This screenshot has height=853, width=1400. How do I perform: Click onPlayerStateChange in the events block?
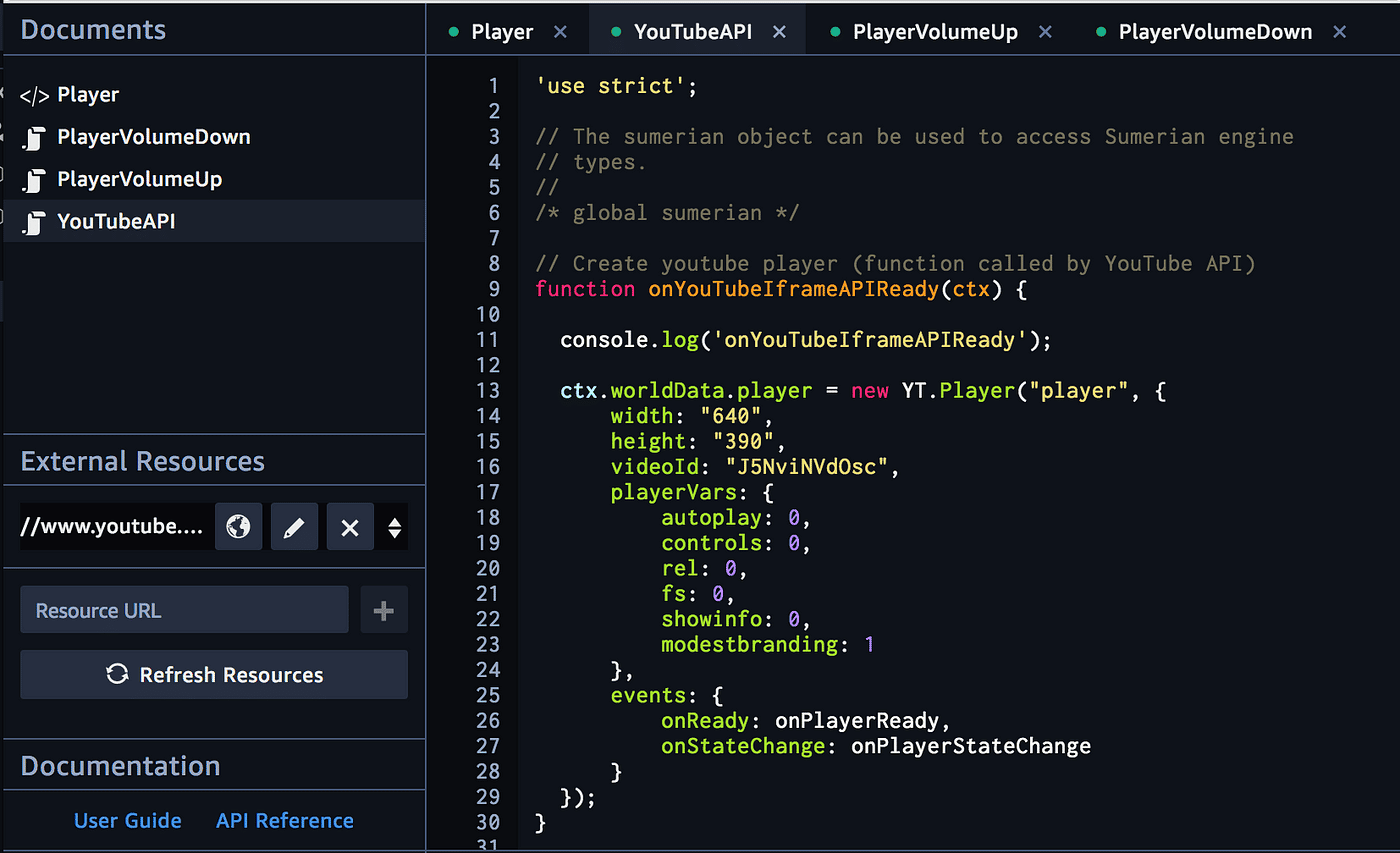pos(971,746)
